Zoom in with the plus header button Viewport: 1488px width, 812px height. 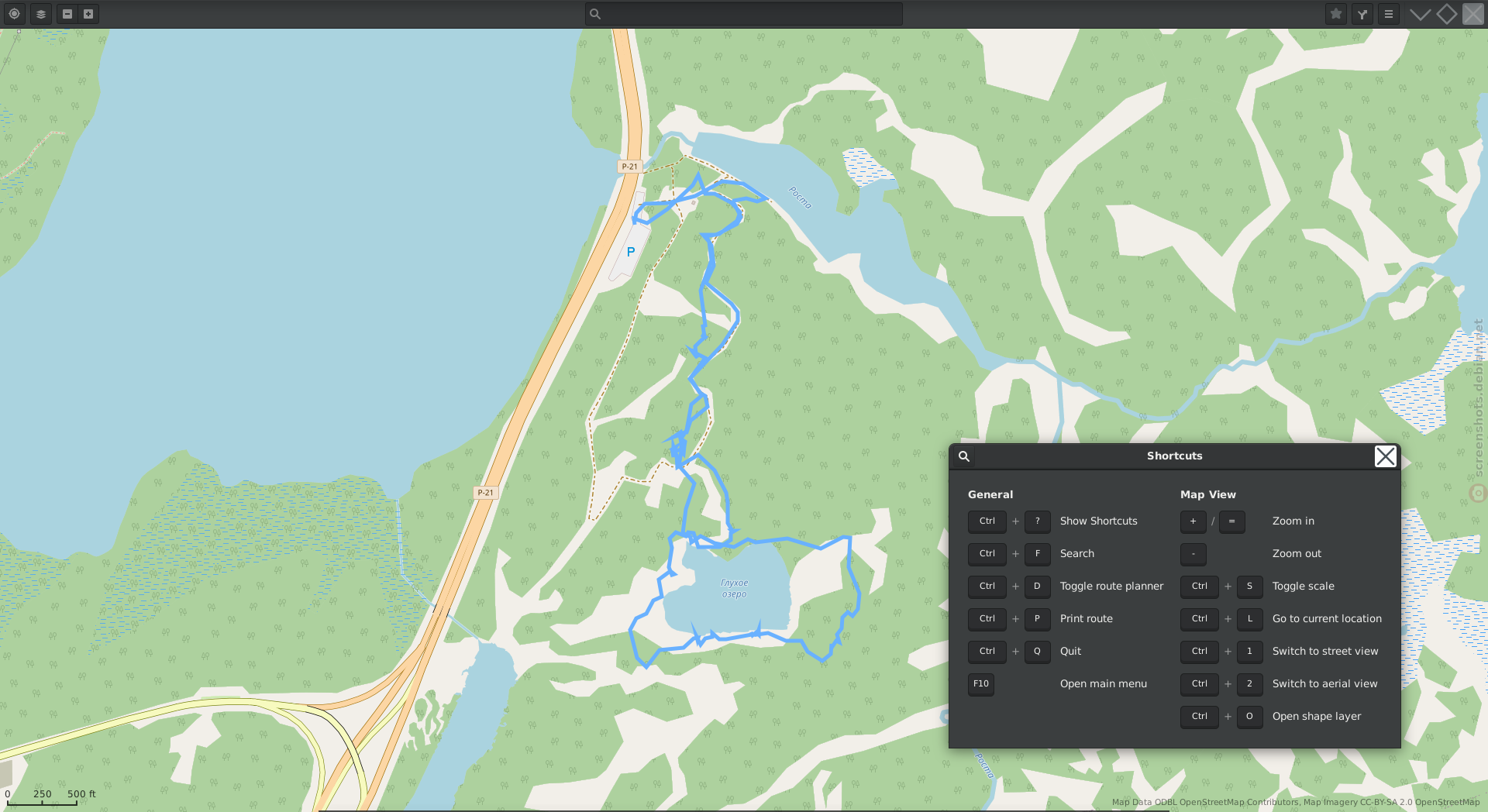point(88,14)
